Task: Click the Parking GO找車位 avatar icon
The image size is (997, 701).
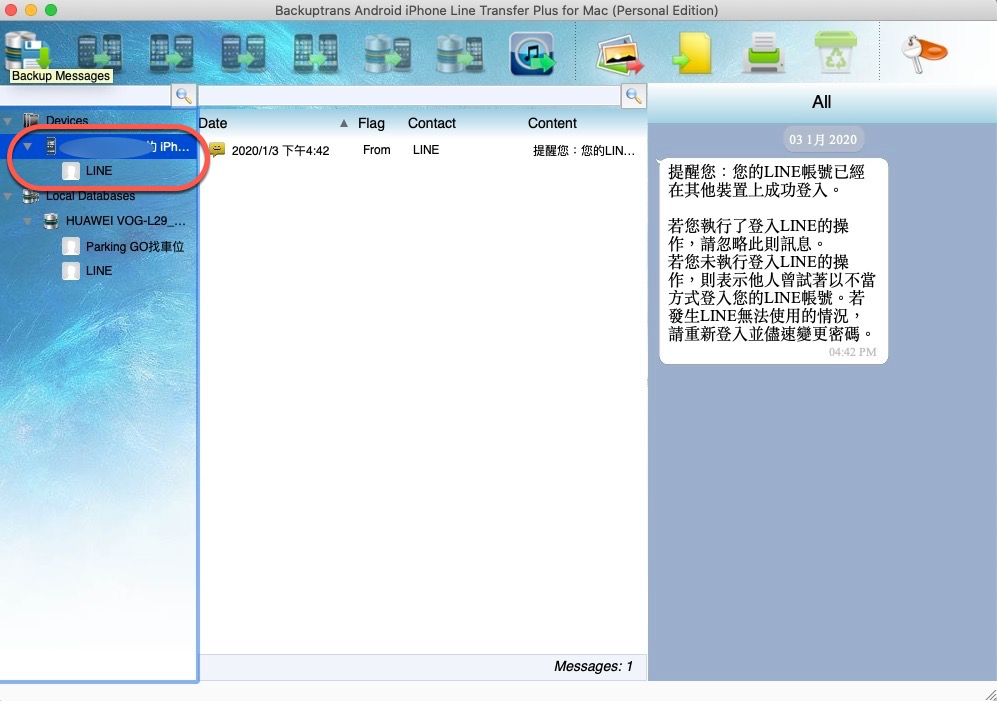Action: (x=71, y=246)
